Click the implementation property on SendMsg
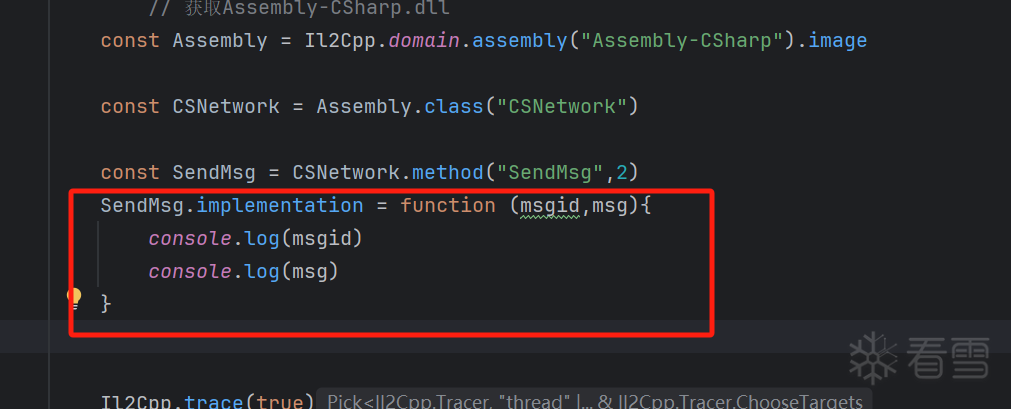The image size is (1011, 409). point(280,205)
